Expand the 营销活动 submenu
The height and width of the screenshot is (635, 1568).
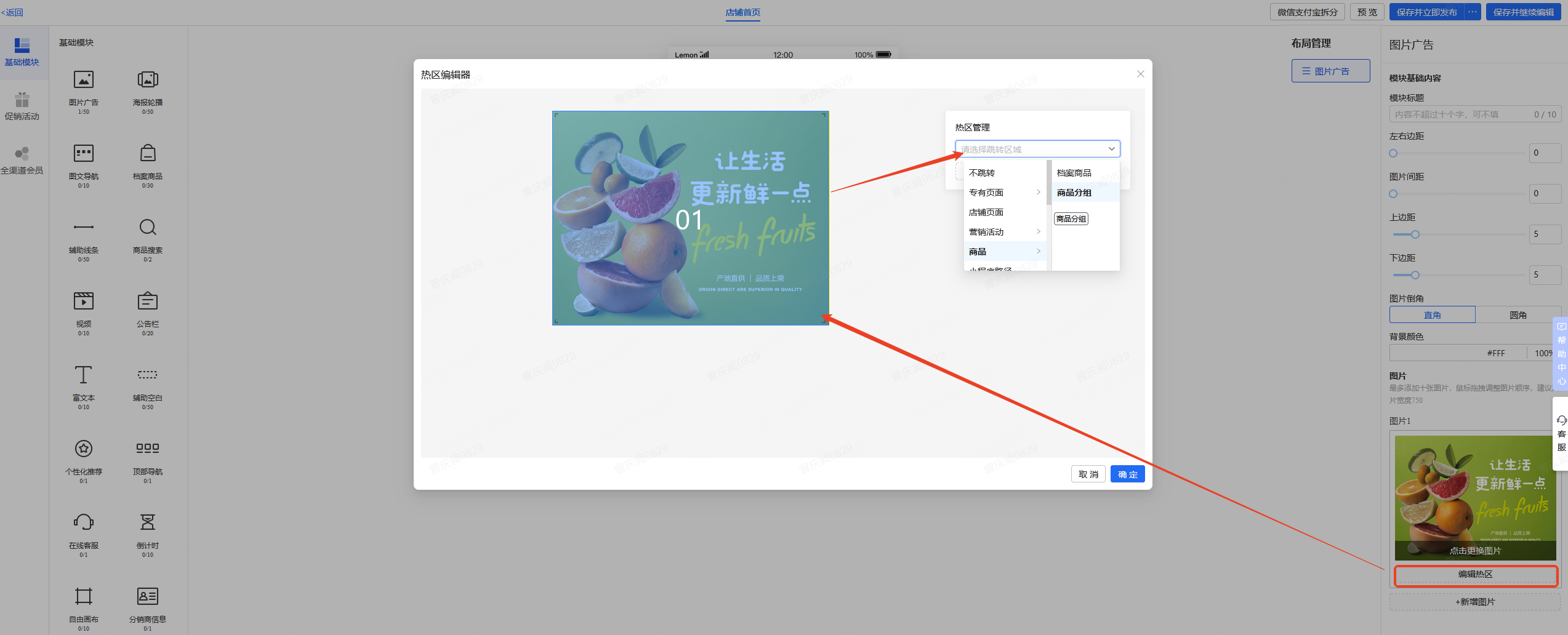1005,232
